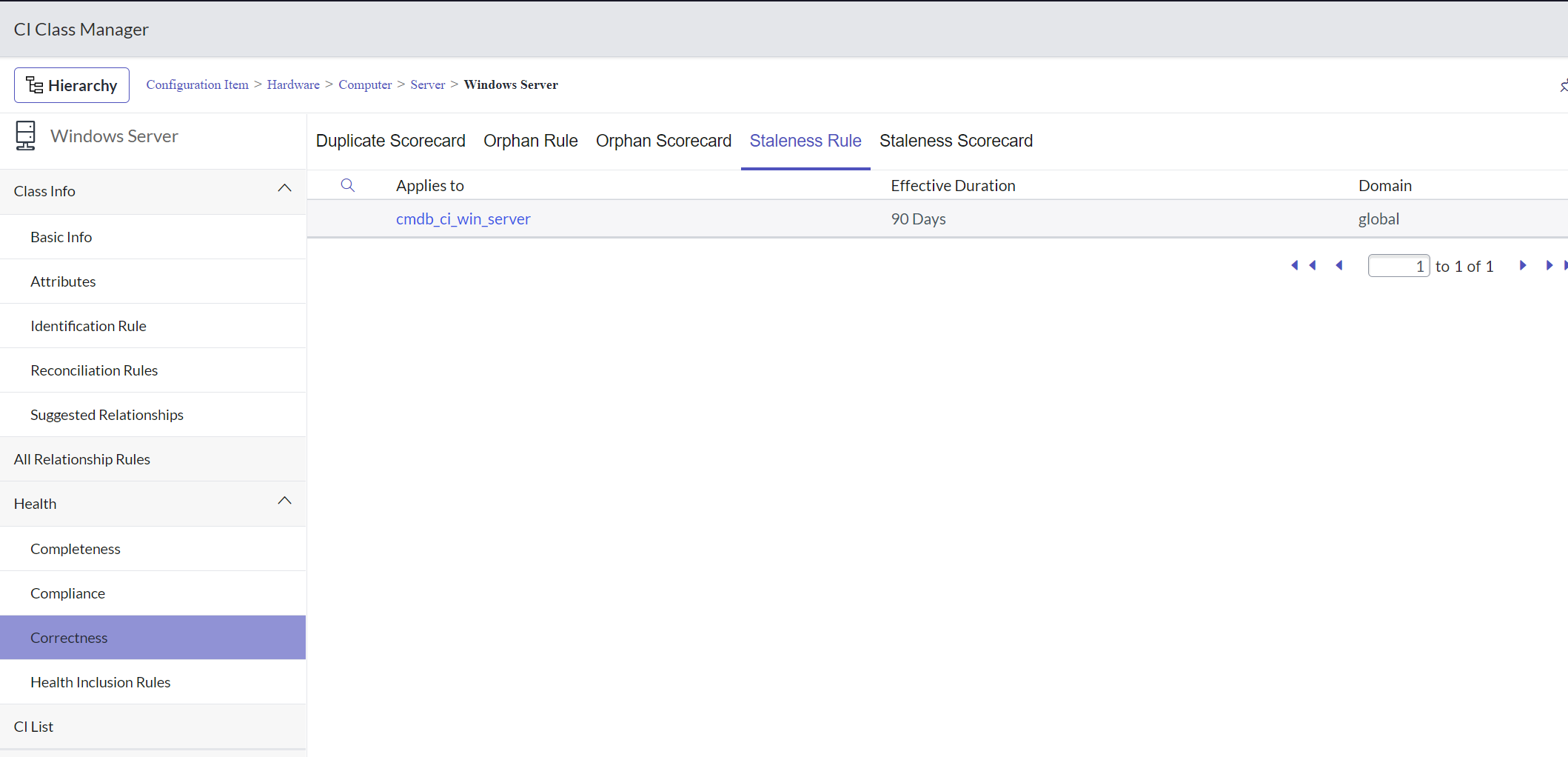View the Staleness Scorecard tab
1568x757 pixels.
pyautogui.click(x=956, y=141)
